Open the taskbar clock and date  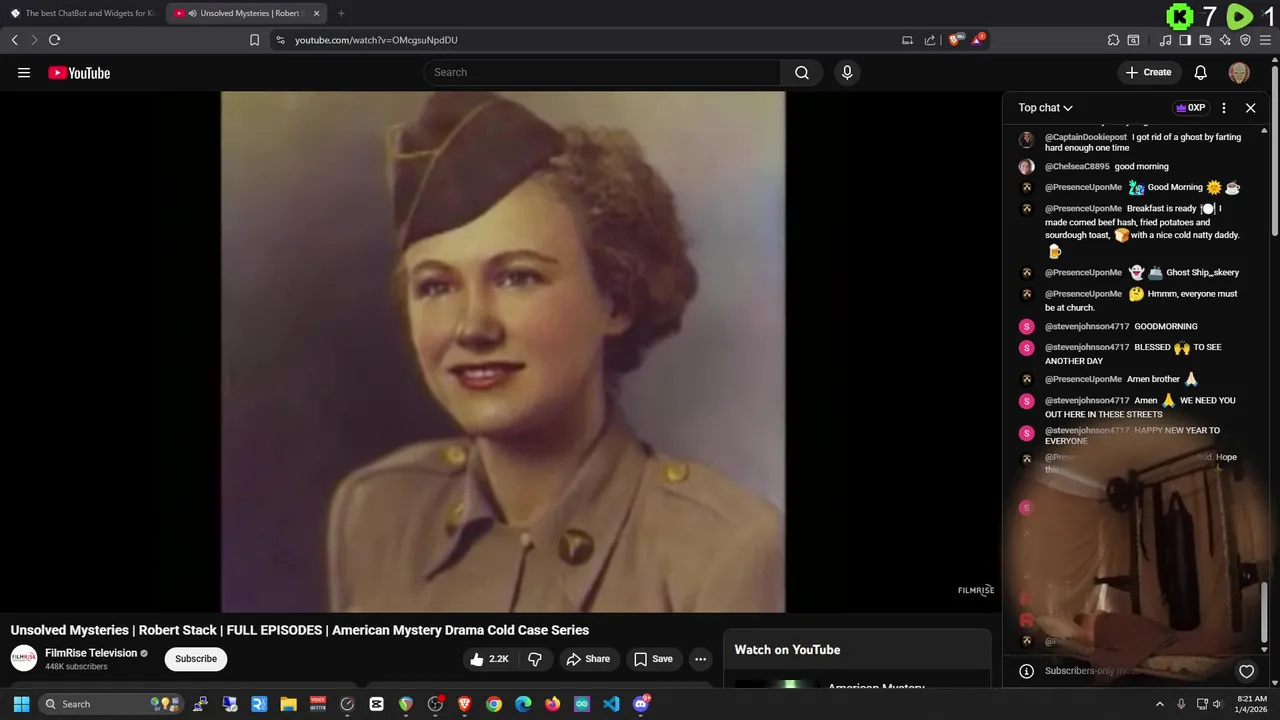(1252, 704)
